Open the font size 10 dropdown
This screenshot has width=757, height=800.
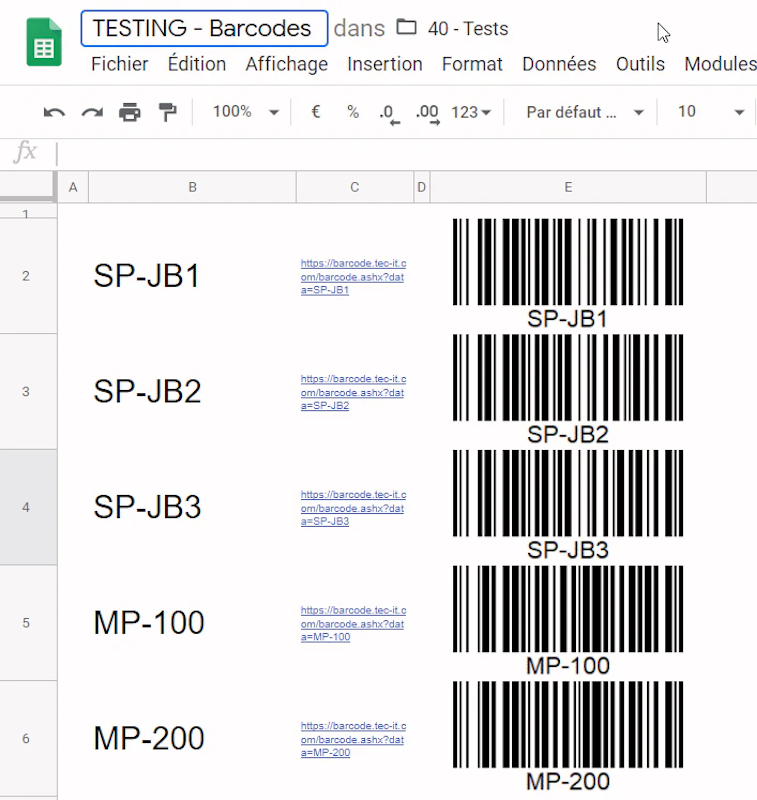710,112
